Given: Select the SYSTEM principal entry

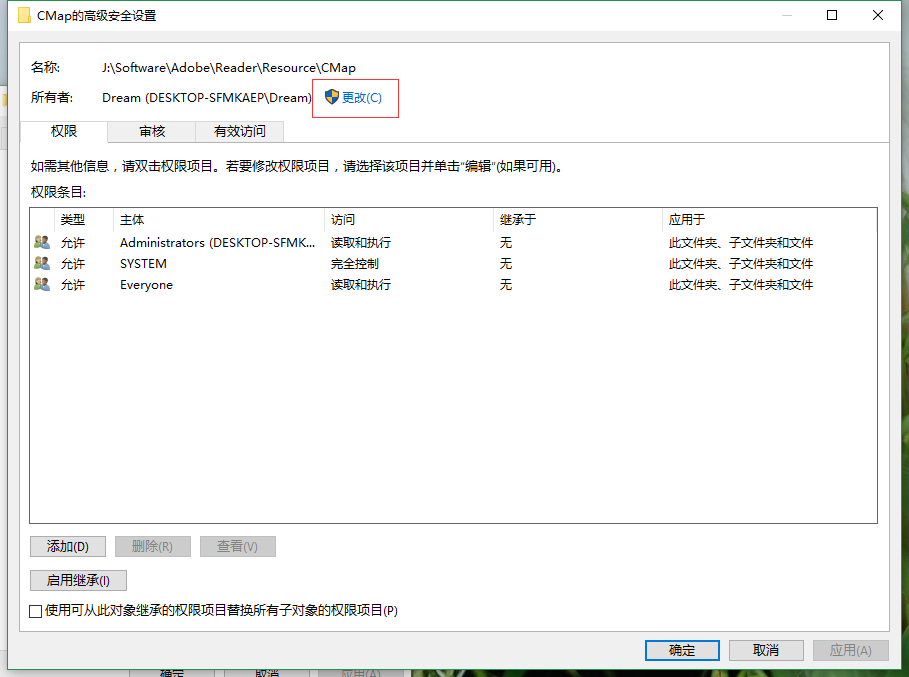Looking at the screenshot, I should point(143,264).
